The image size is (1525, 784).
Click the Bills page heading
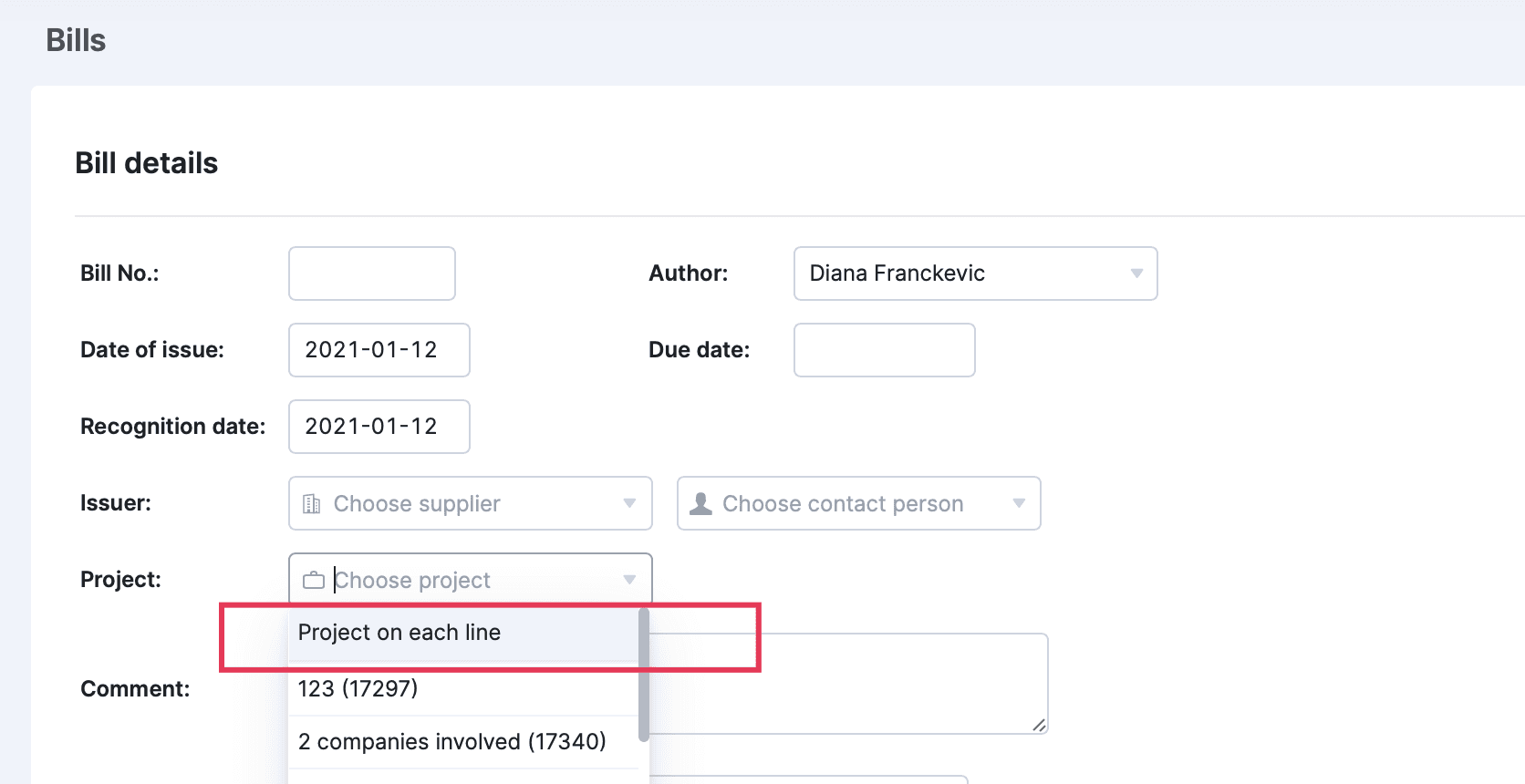pos(76,41)
